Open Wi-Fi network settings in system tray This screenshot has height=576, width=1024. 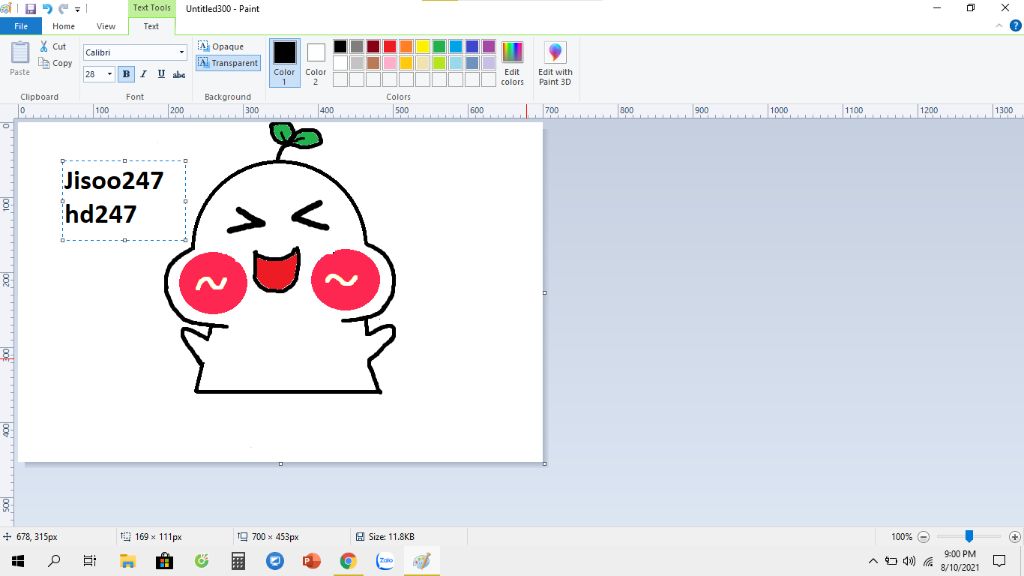[x=928, y=561]
